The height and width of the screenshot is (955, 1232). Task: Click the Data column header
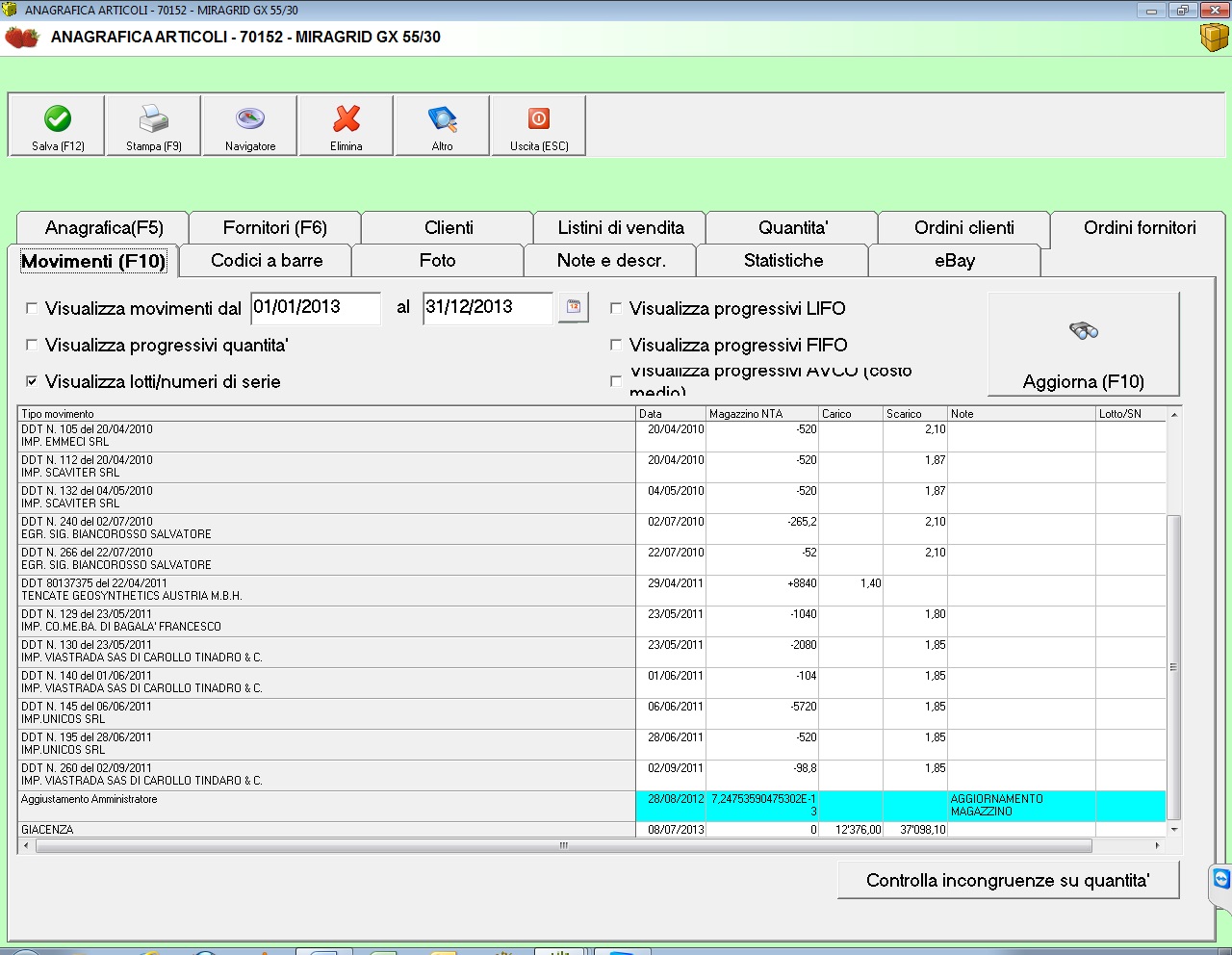(670, 414)
